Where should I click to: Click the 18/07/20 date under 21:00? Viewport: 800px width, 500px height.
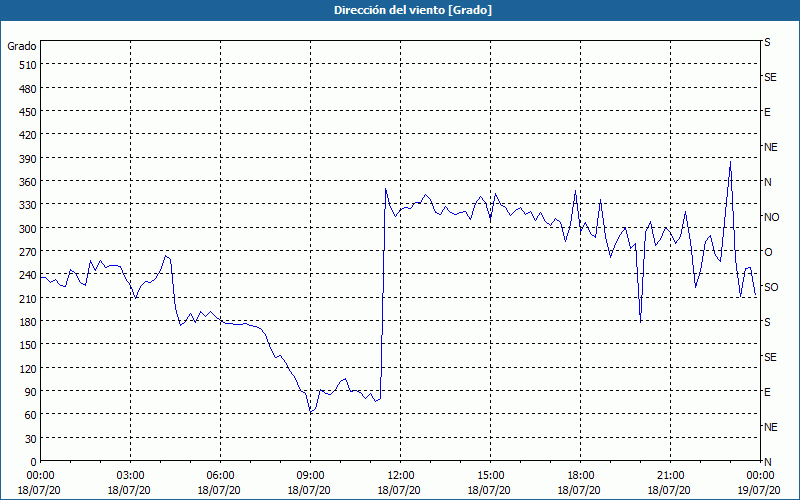tap(669, 491)
